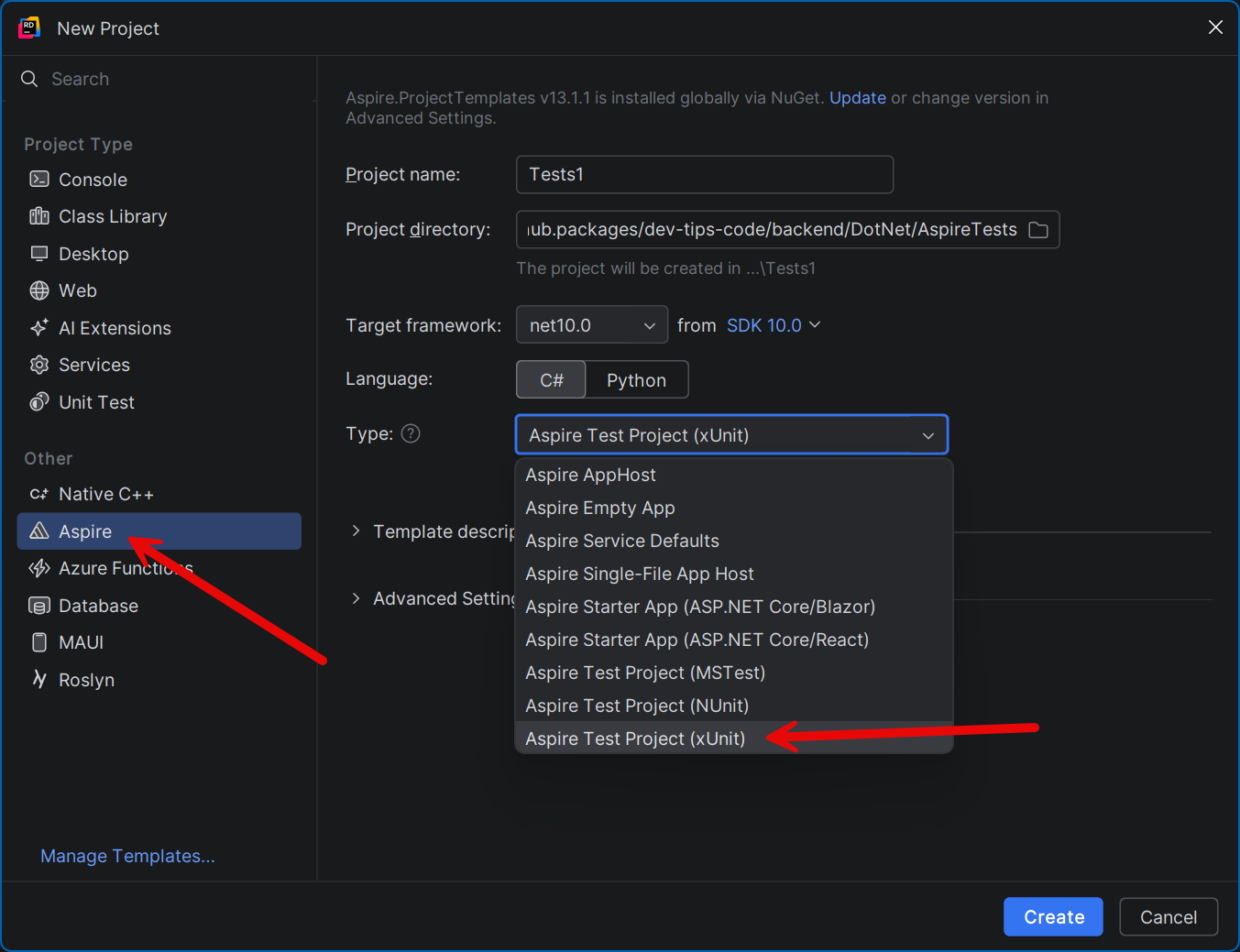Choose Aspire Empty App option
Viewport: 1240px width, 952px height.
[x=734, y=508]
